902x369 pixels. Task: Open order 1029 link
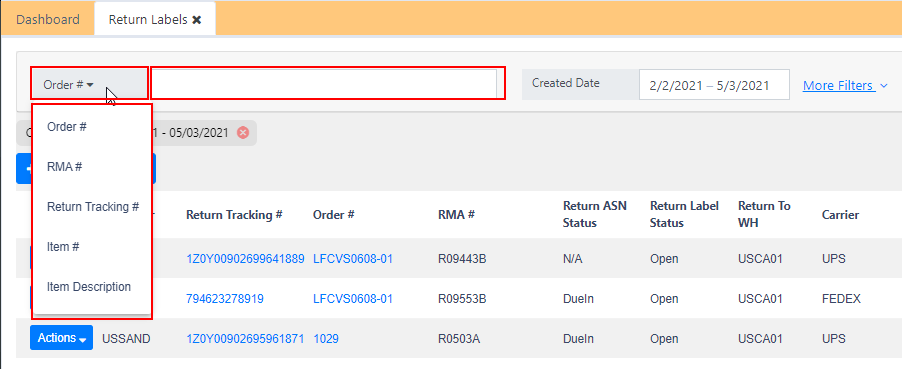pyautogui.click(x=326, y=339)
